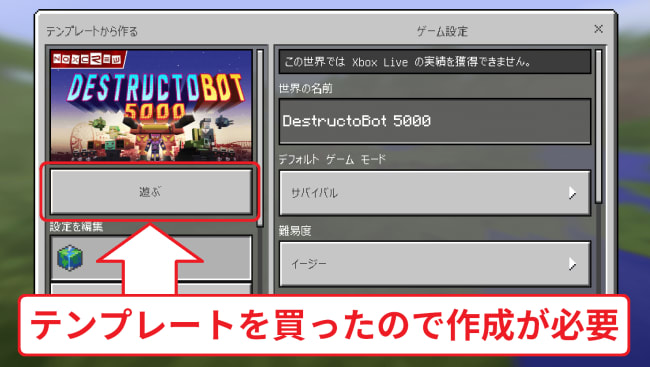The image size is (650, 367).
Task: Click the left panel scrollbar
Action: click(x=260, y=138)
